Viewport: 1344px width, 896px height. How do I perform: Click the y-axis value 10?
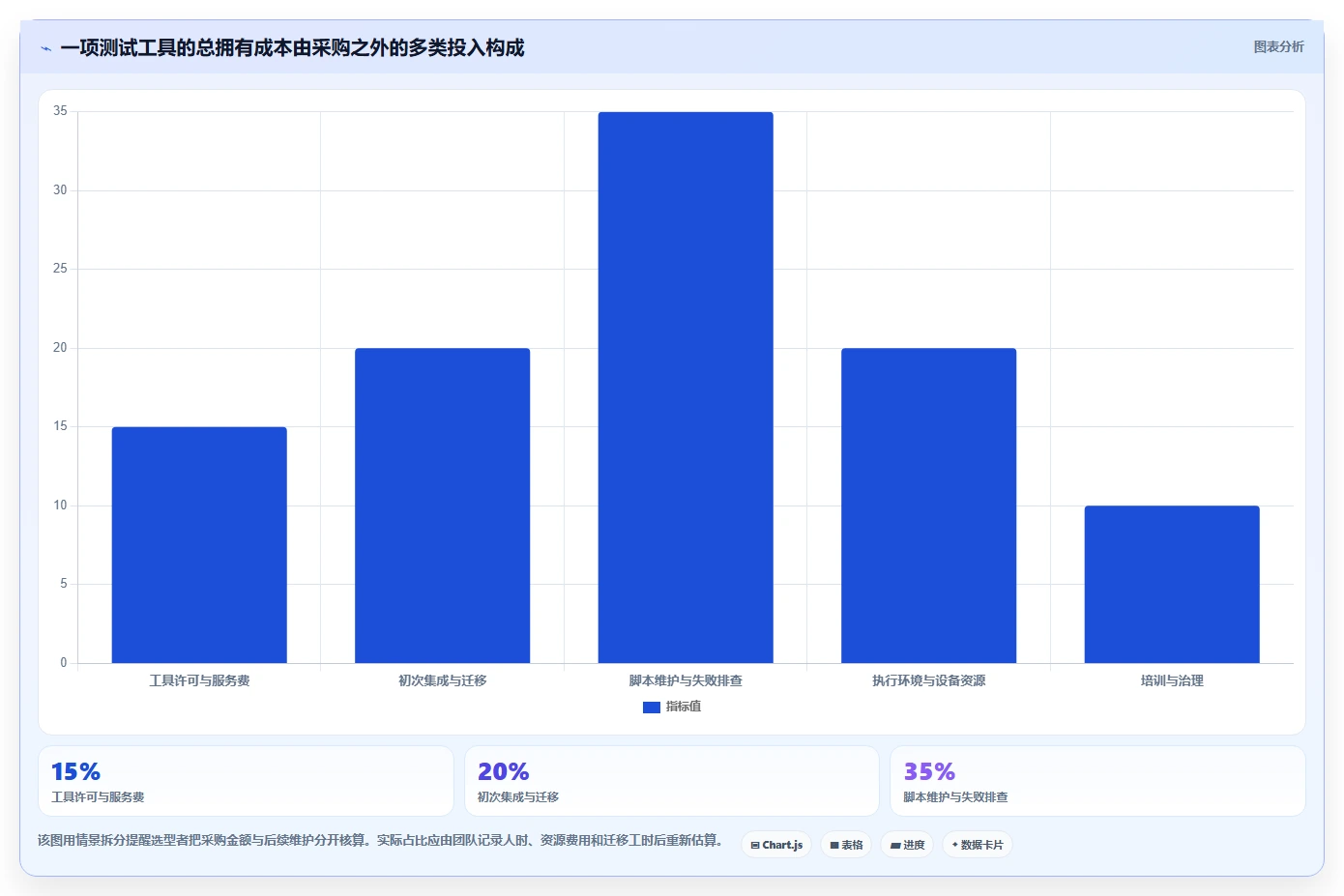coord(60,506)
